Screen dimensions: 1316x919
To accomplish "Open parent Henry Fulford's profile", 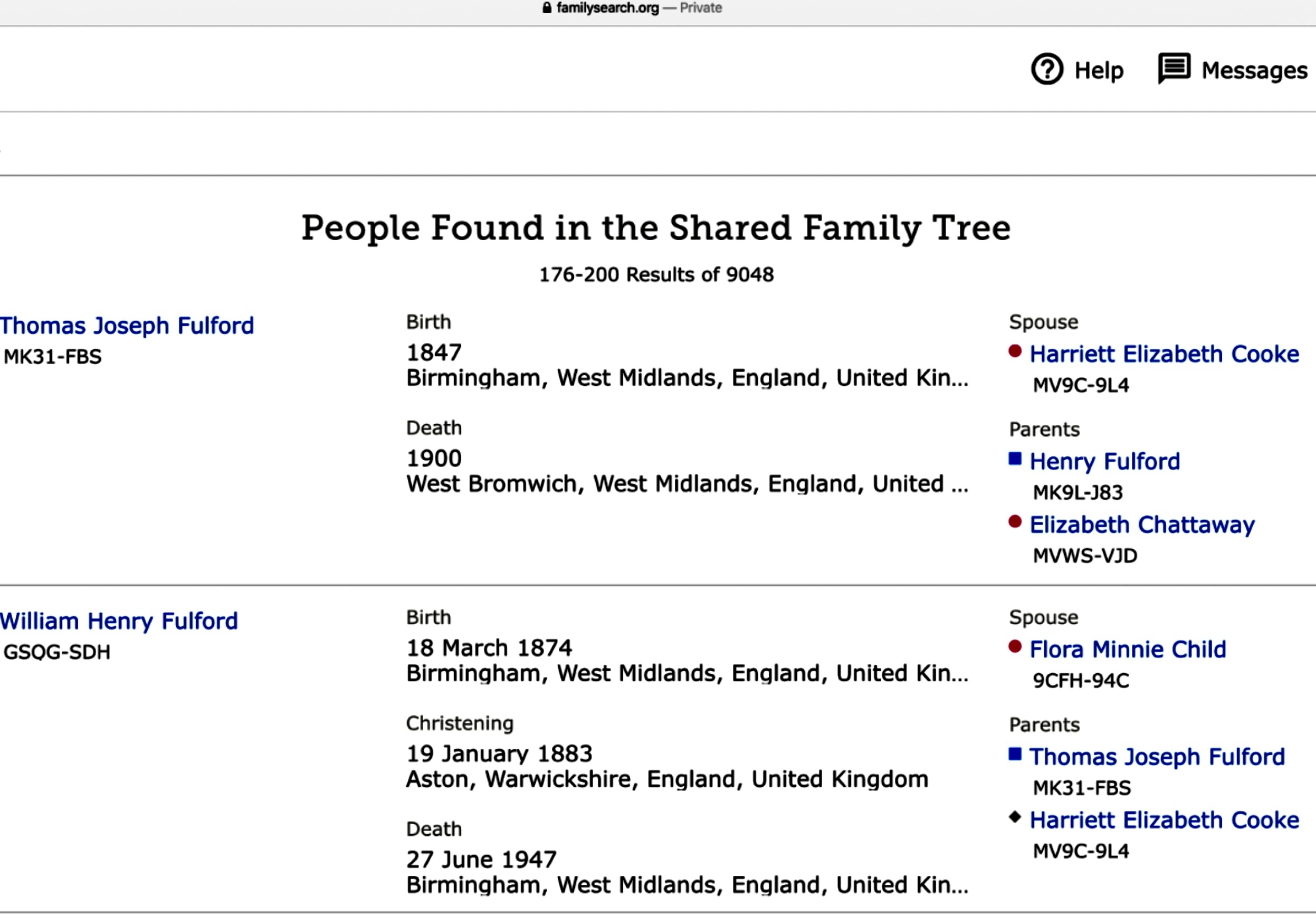I will coord(1104,462).
